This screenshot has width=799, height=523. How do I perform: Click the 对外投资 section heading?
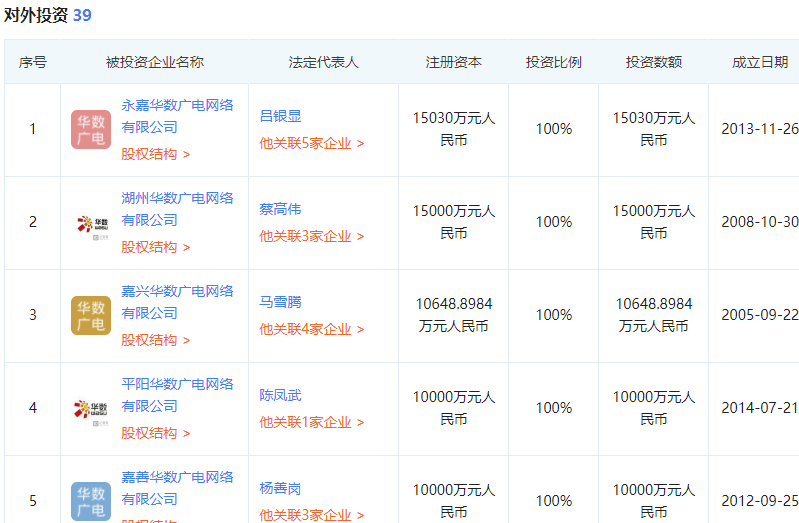[x=36, y=15]
